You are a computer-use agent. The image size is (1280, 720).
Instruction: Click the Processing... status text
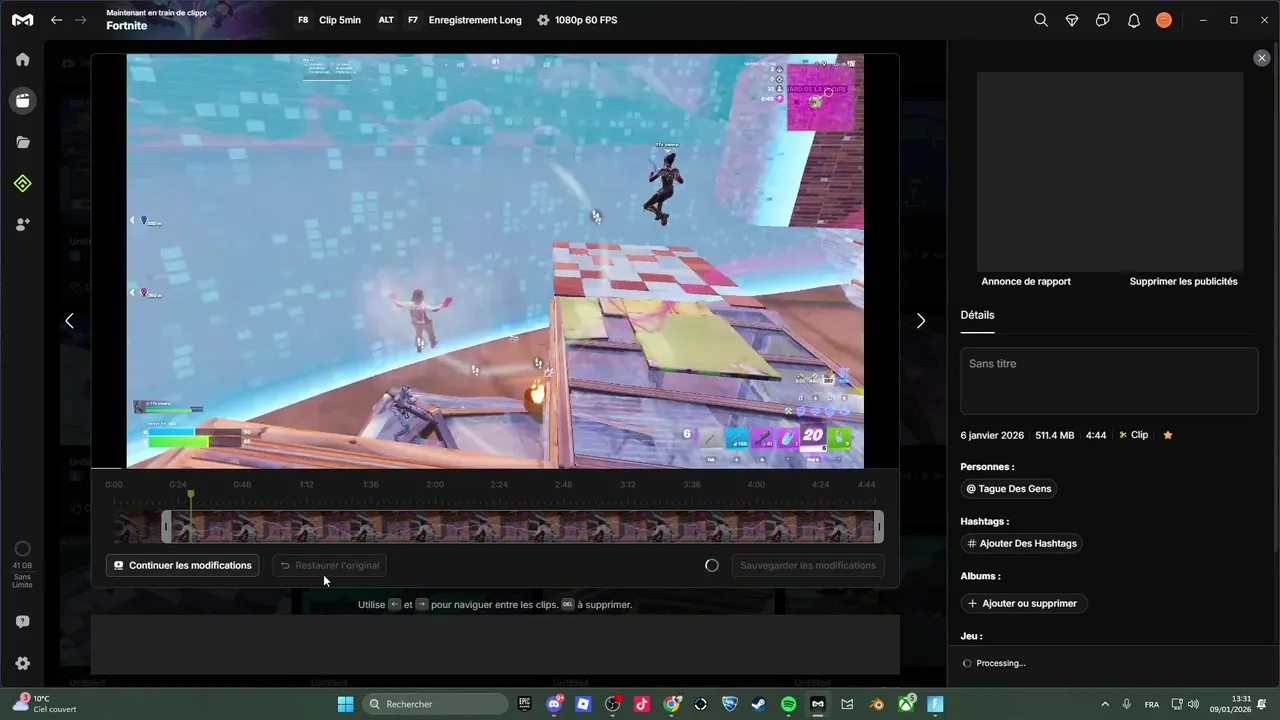click(x=1000, y=663)
